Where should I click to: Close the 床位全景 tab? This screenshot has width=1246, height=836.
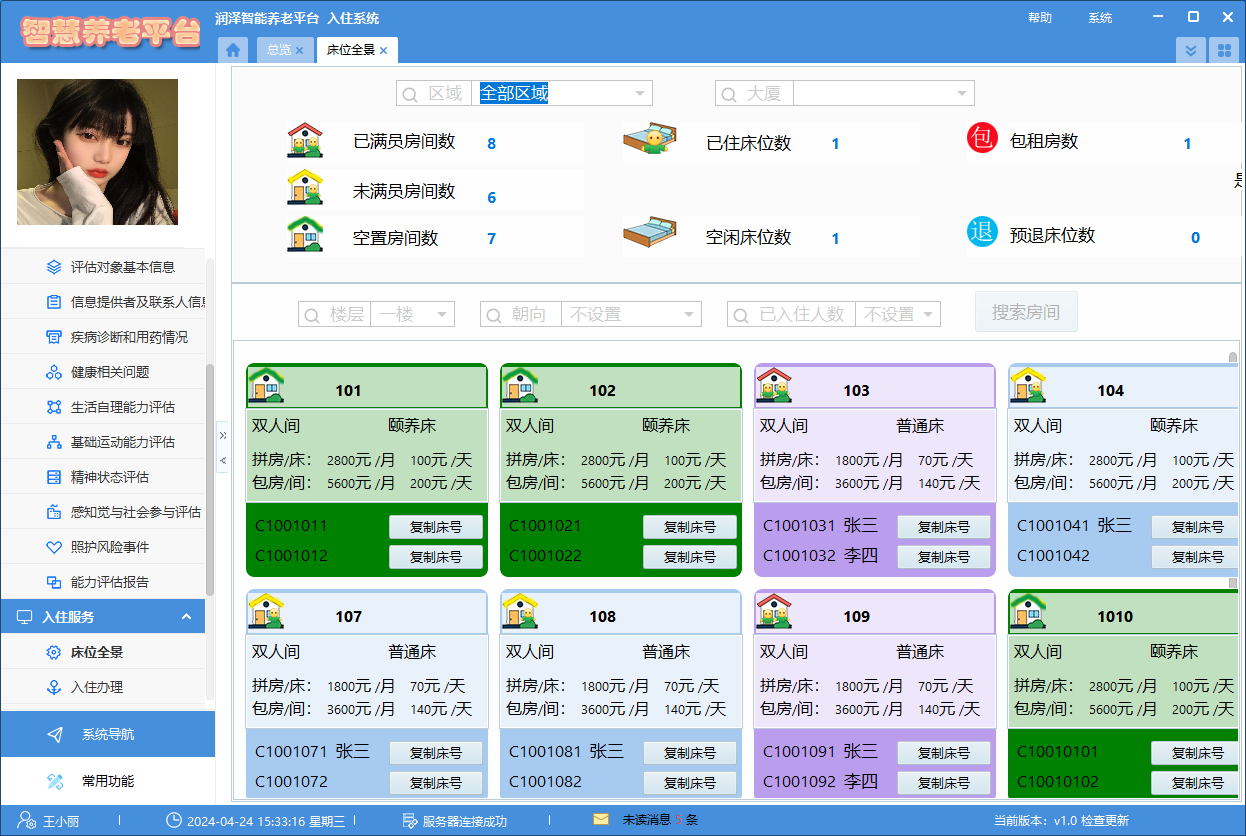(383, 50)
